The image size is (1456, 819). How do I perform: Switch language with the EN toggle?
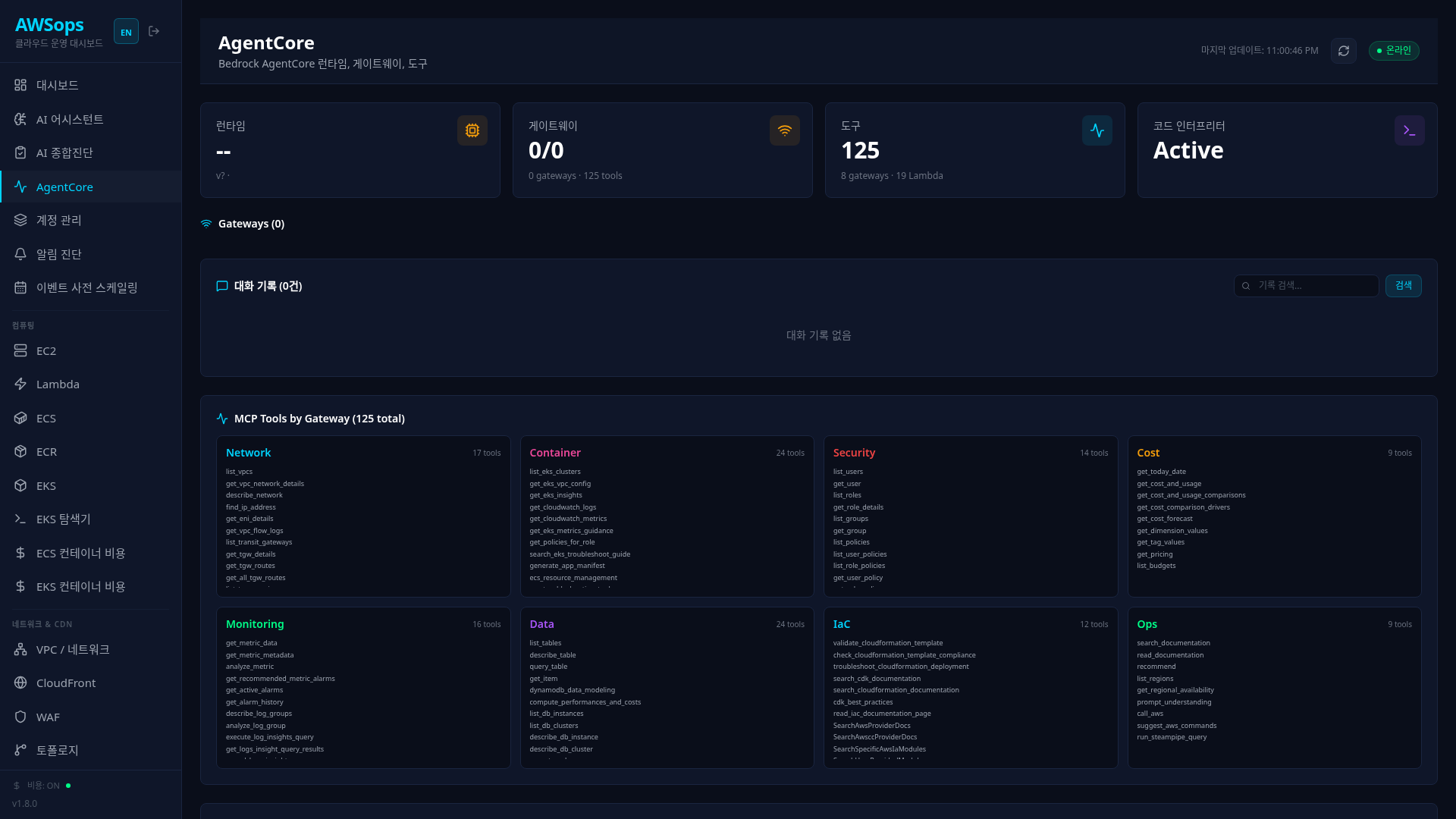tap(126, 32)
